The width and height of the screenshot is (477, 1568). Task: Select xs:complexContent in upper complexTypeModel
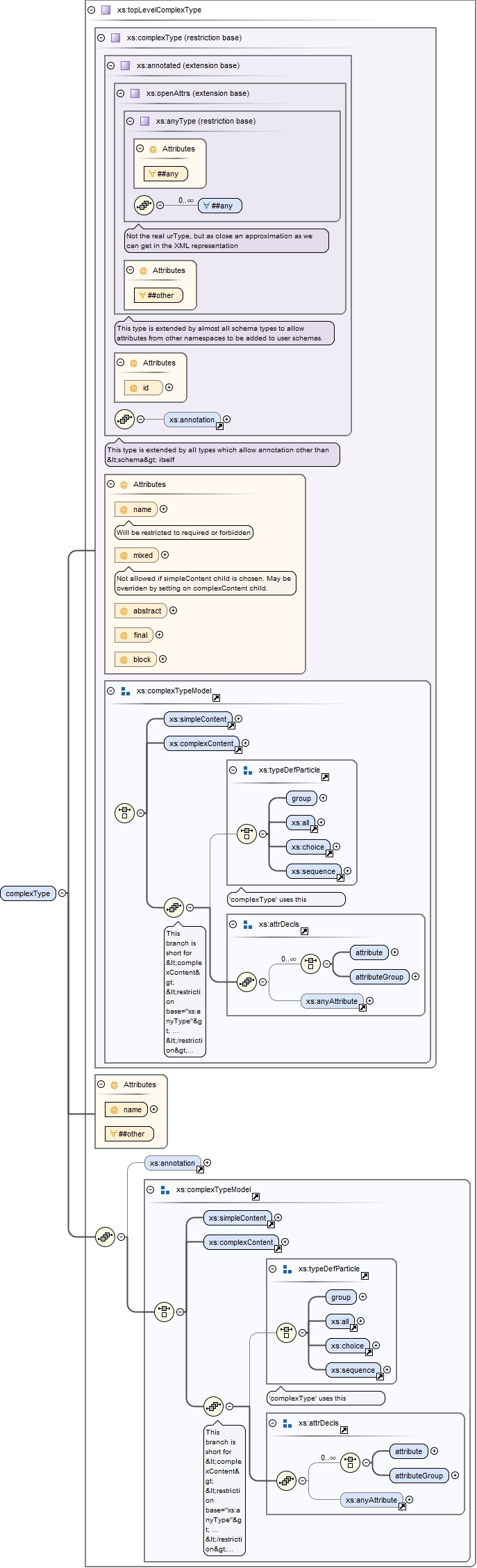tap(201, 743)
